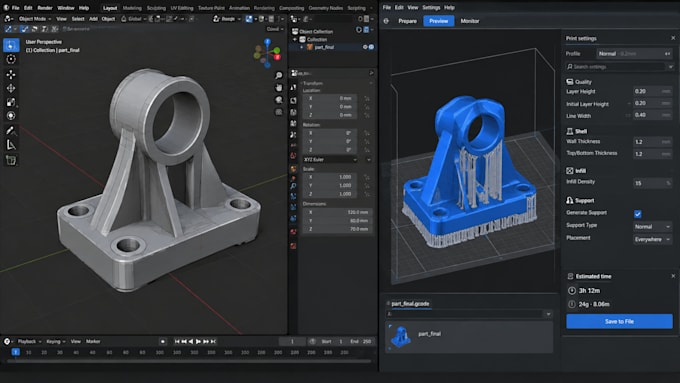Viewport: 680px width, 383px height.
Task: Switch to the Monitor tab in slicer
Action: pos(470,21)
